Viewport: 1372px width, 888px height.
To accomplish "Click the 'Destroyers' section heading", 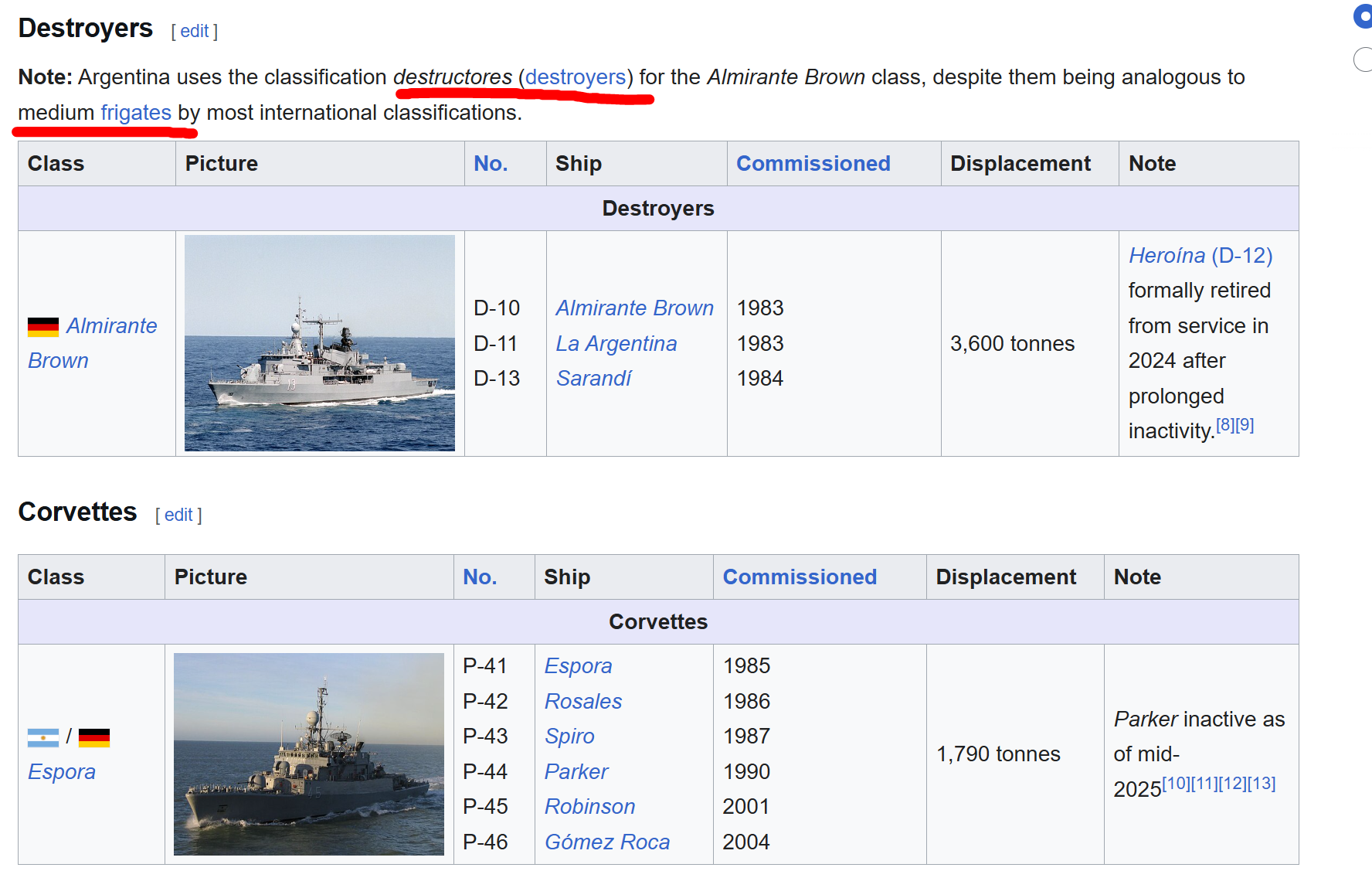I will pos(86,29).
